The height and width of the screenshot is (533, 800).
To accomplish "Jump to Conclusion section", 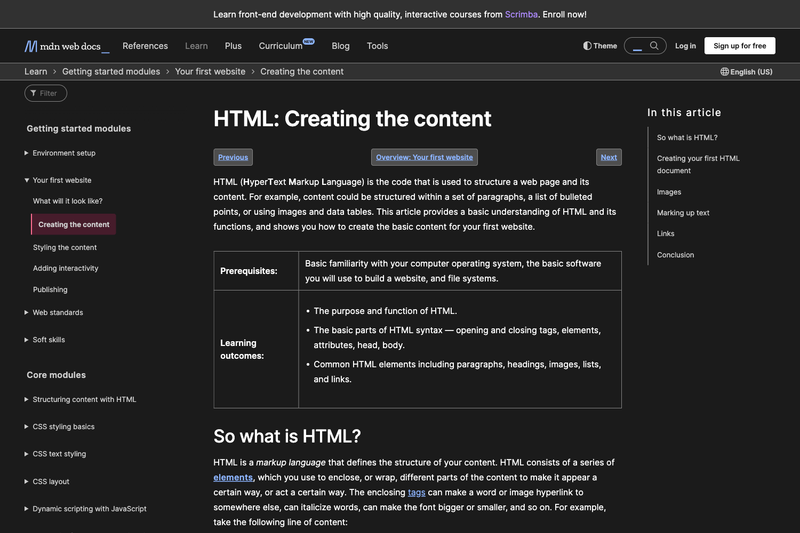I will (x=675, y=255).
